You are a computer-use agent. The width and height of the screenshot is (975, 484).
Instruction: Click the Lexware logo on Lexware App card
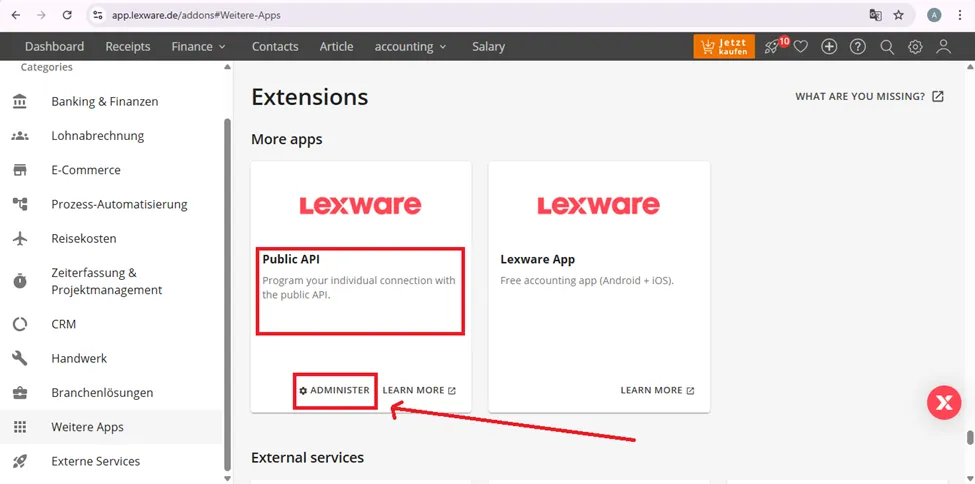[x=598, y=205]
